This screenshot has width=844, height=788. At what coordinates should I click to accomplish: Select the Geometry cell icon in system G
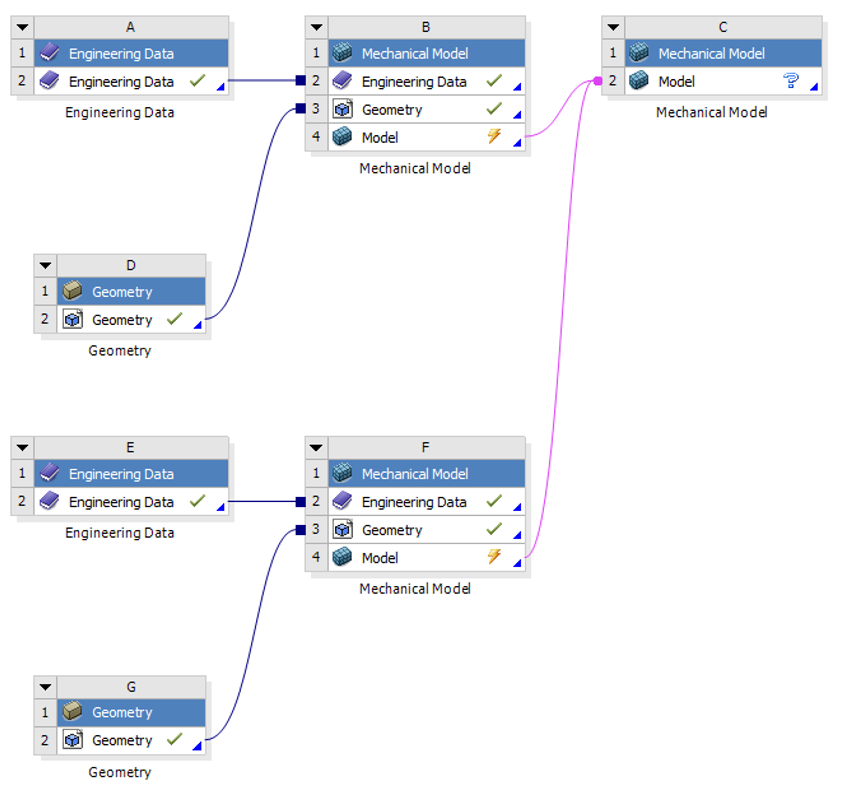coord(72,740)
